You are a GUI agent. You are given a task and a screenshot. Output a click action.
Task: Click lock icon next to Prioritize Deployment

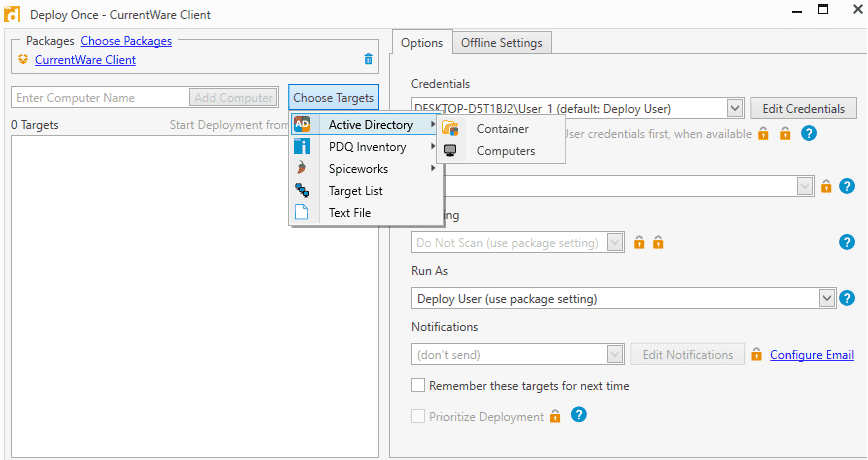pyautogui.click(x=555, y=416)
